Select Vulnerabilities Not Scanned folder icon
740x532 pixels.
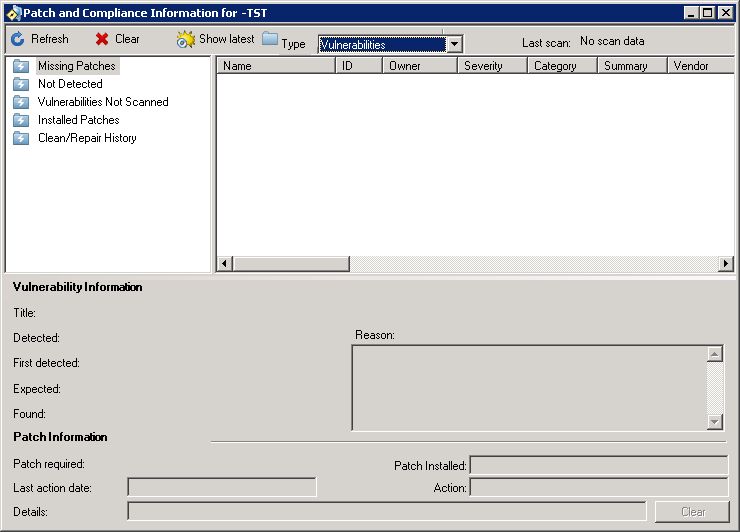(21, 102)
